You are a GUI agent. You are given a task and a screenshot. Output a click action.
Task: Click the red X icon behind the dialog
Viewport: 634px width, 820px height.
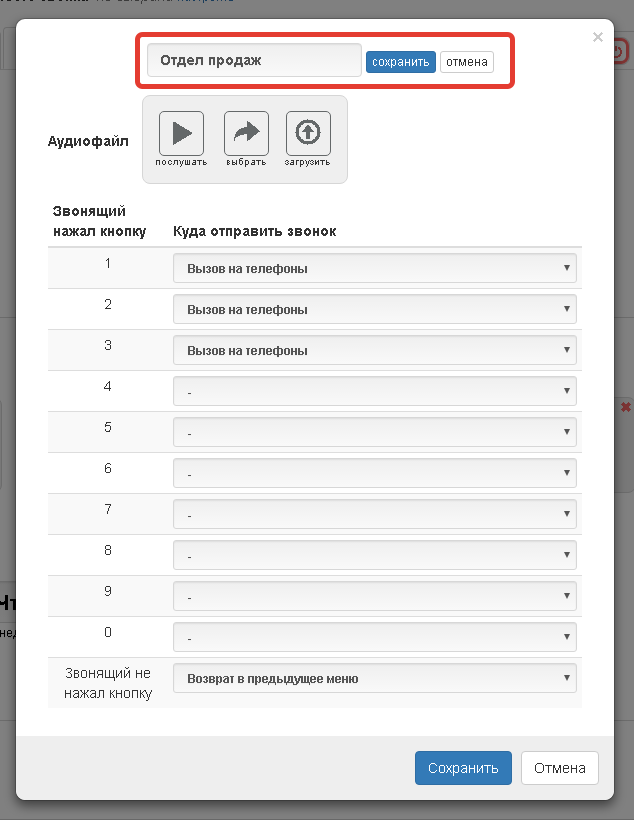[625, 407]
